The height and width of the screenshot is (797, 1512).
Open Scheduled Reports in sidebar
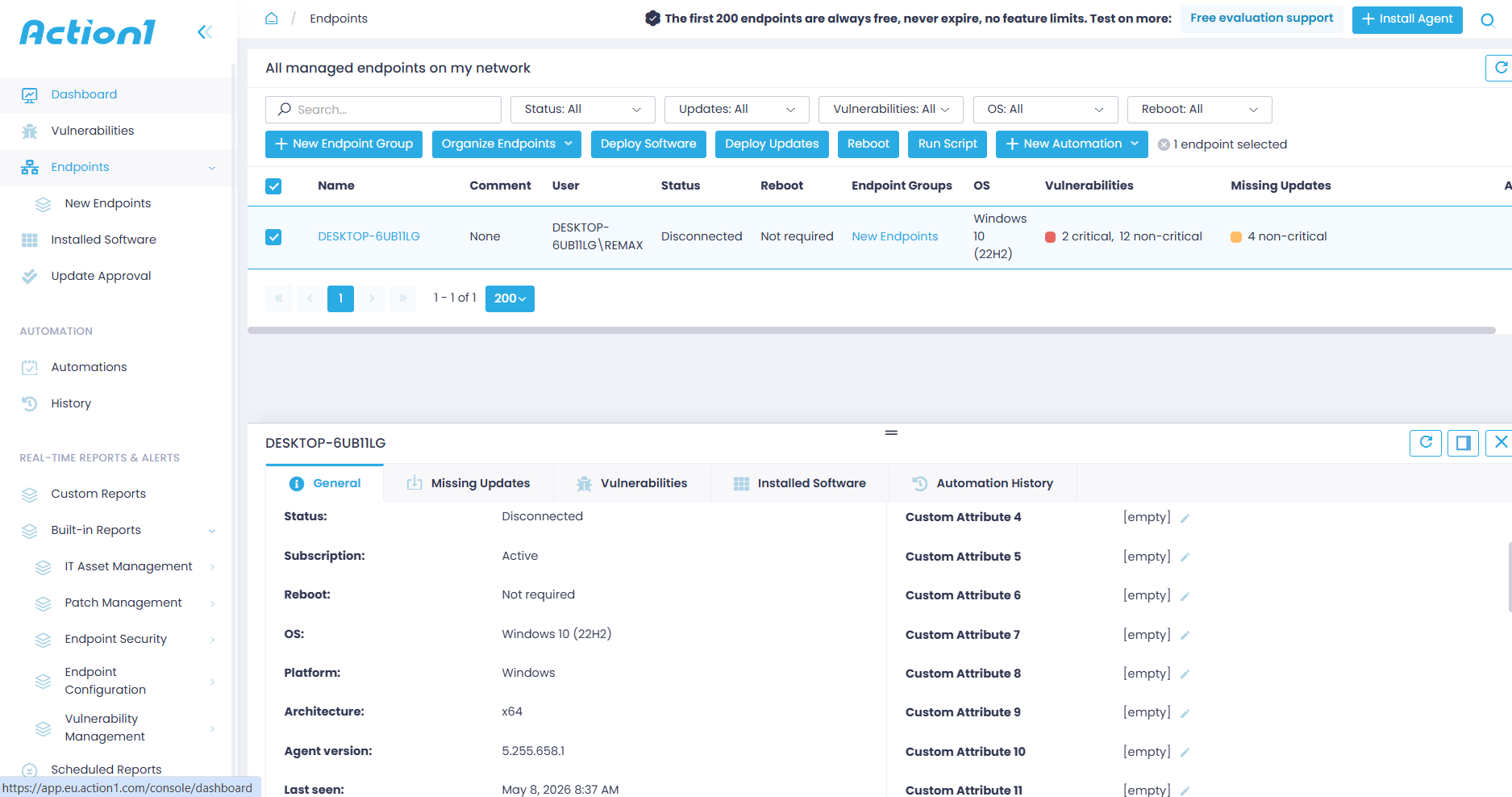[x=106, y=770]
